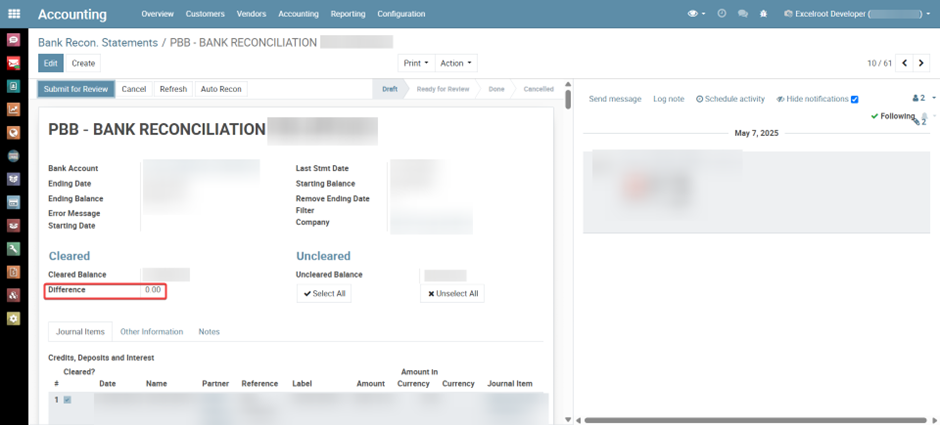Screen dimensions: 940x425
Task: Open the Accounting menu item
Action: tap(299, 13)
